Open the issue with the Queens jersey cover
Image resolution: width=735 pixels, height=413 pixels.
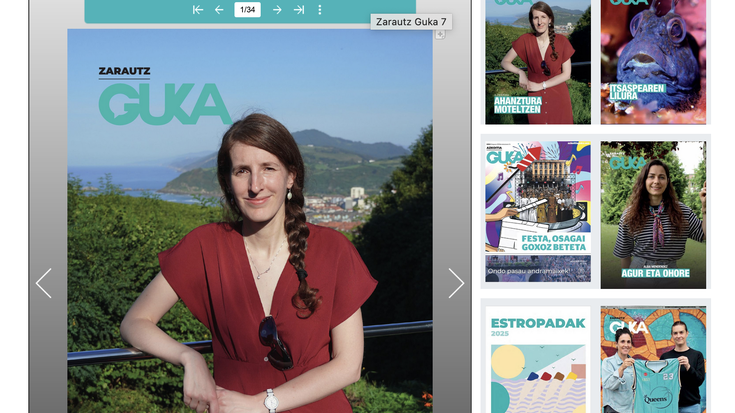click(653, 360)
